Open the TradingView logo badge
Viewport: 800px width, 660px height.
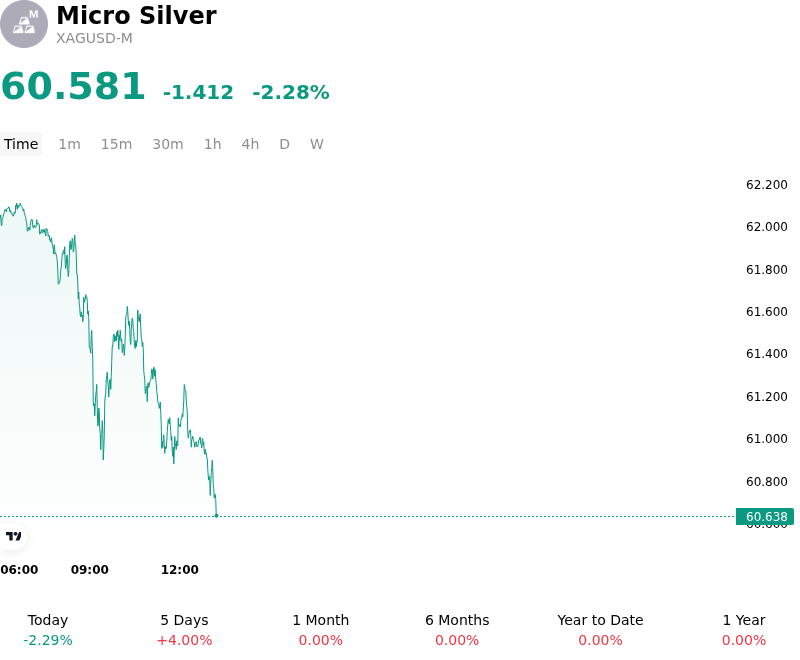13,536
